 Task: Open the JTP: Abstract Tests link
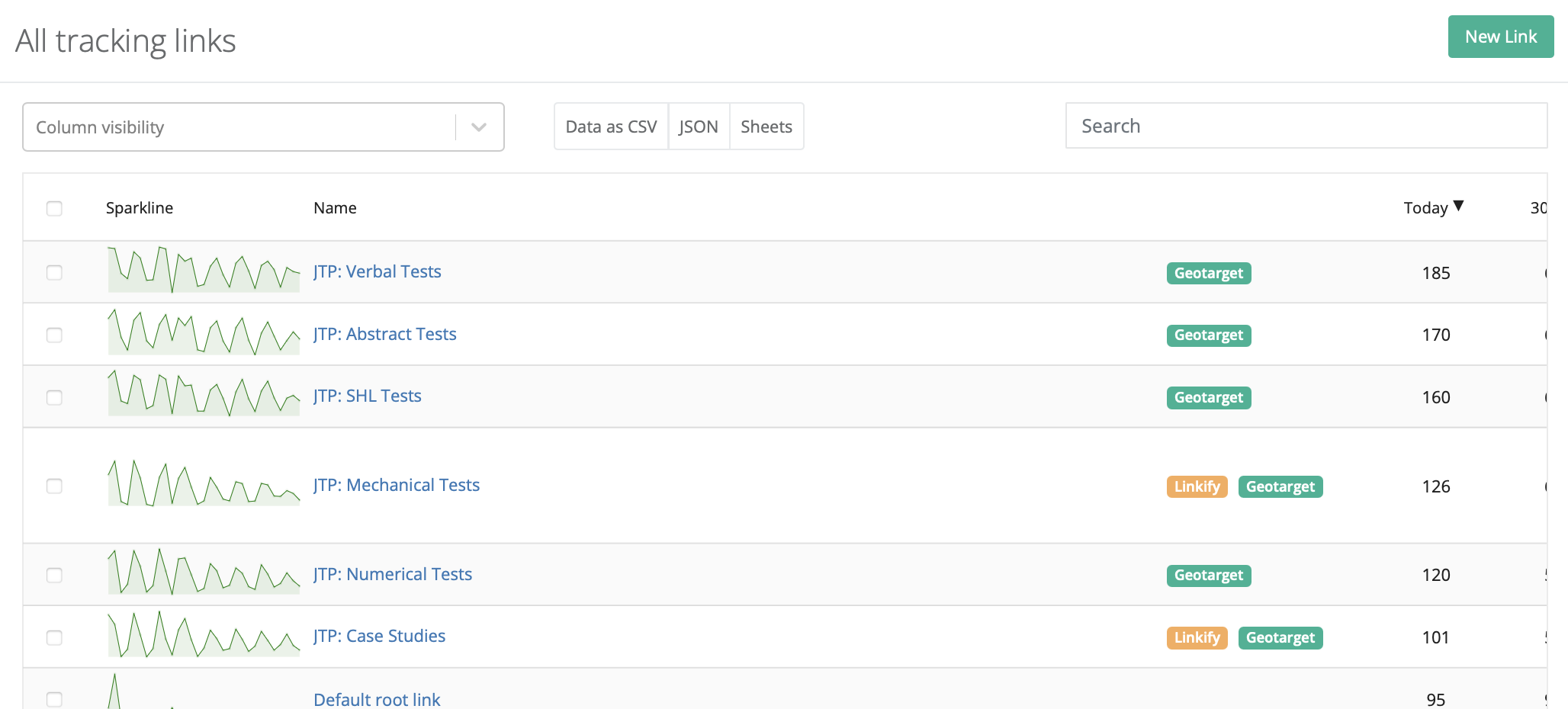click(x=384, y=334)
